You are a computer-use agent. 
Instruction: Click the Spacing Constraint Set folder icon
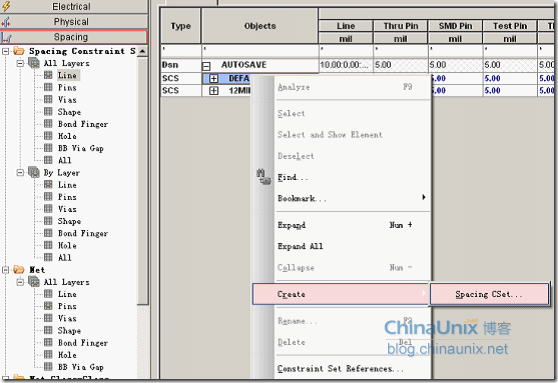(x=19, y=51)
